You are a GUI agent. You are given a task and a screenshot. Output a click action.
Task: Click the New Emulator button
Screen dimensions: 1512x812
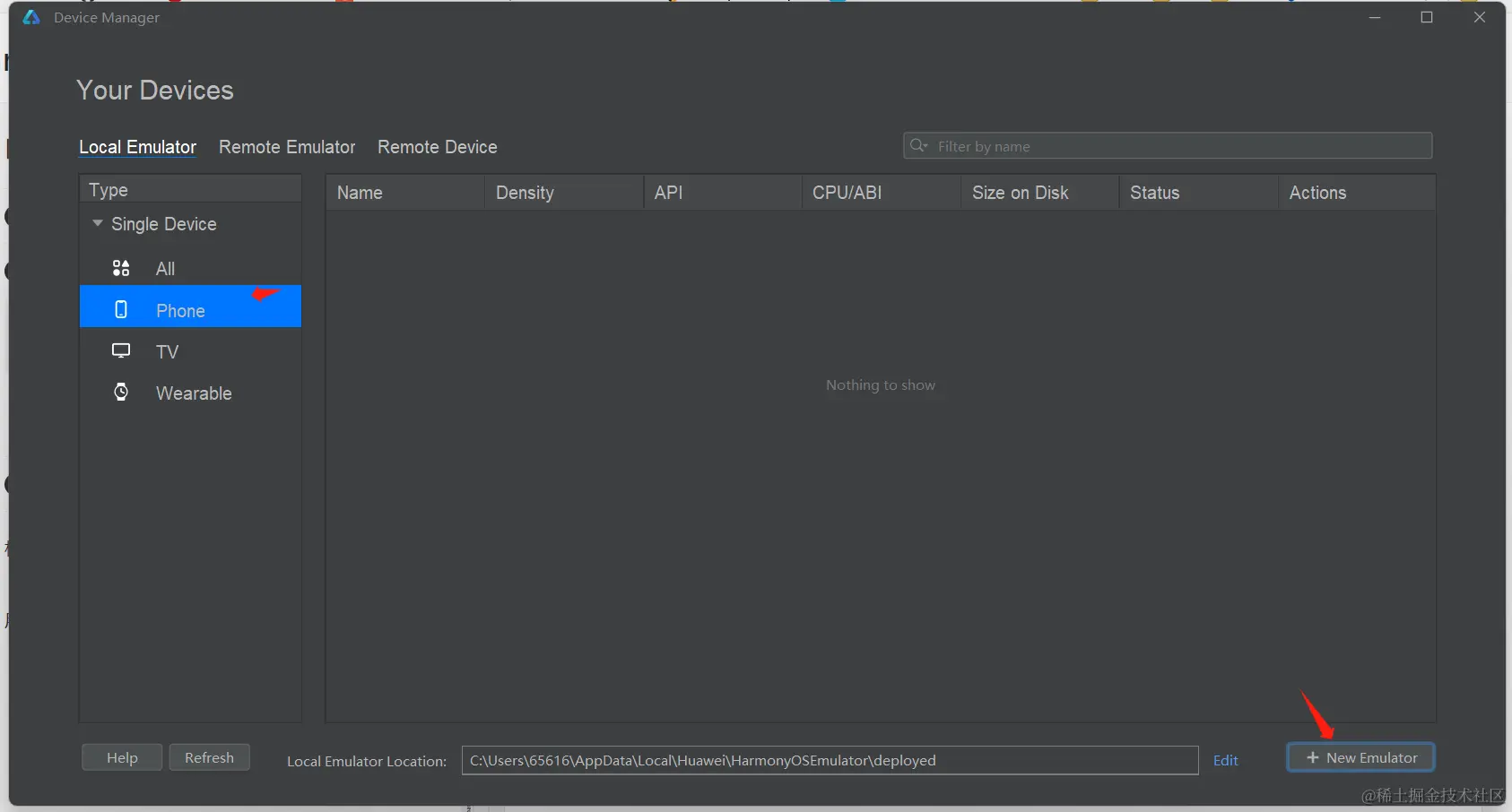1360,757
